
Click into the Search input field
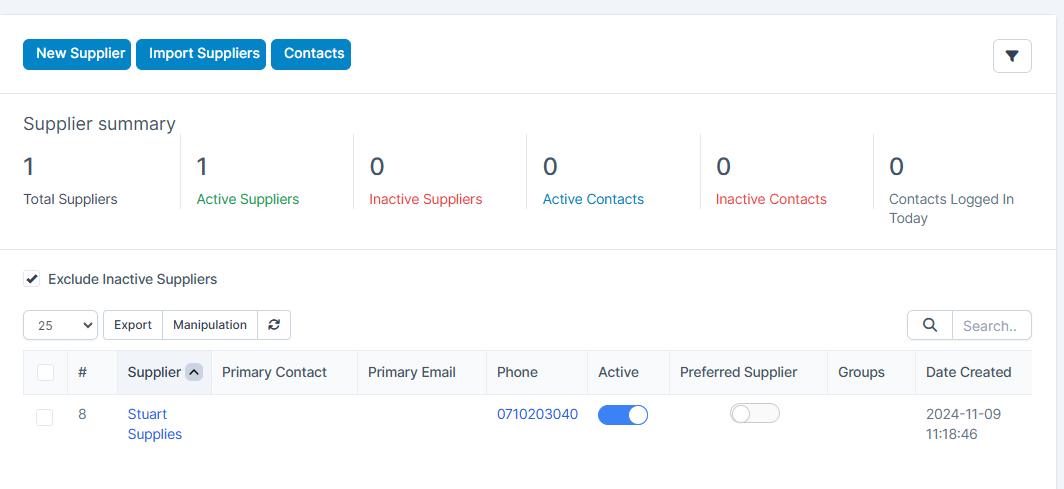click(990, 325)
